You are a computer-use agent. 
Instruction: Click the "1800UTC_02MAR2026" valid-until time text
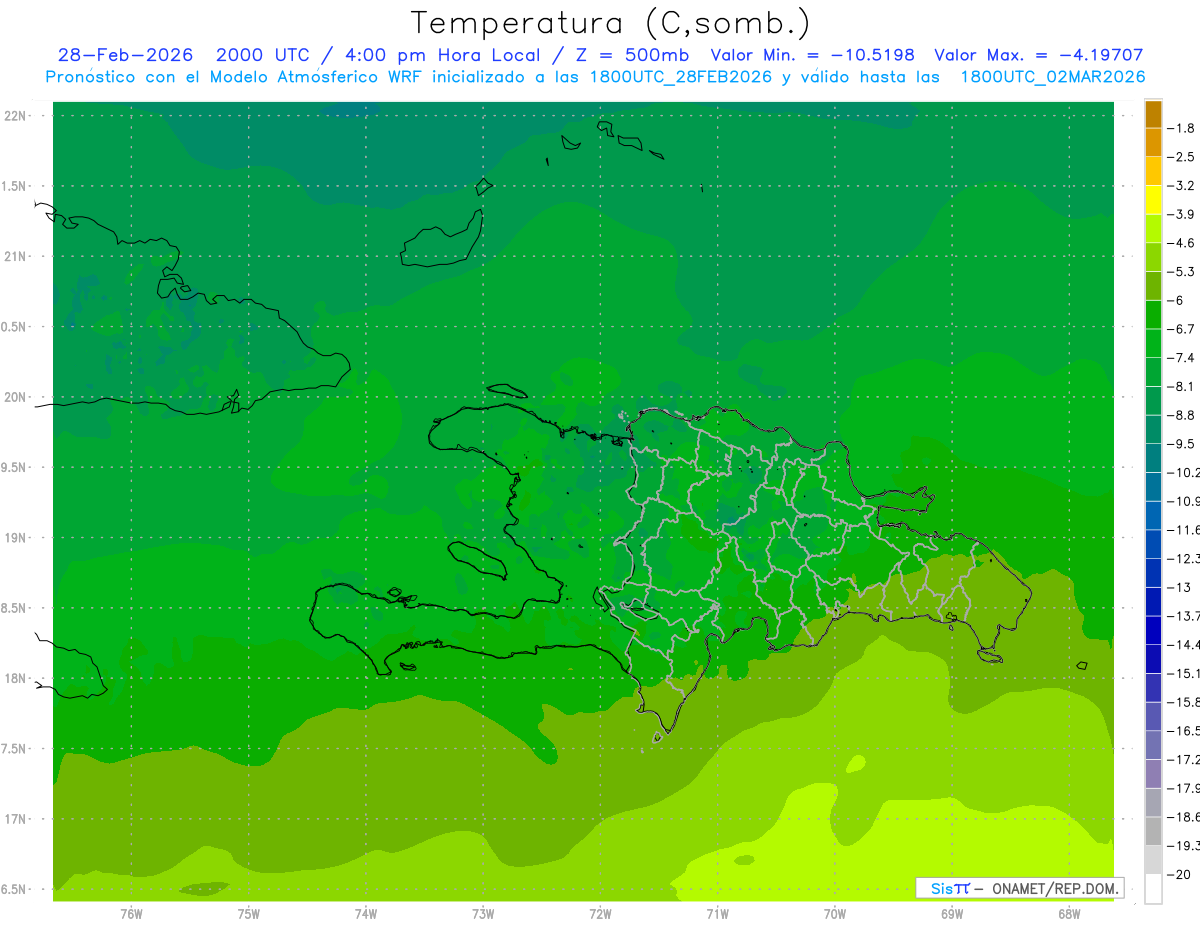coord(1052,76)
